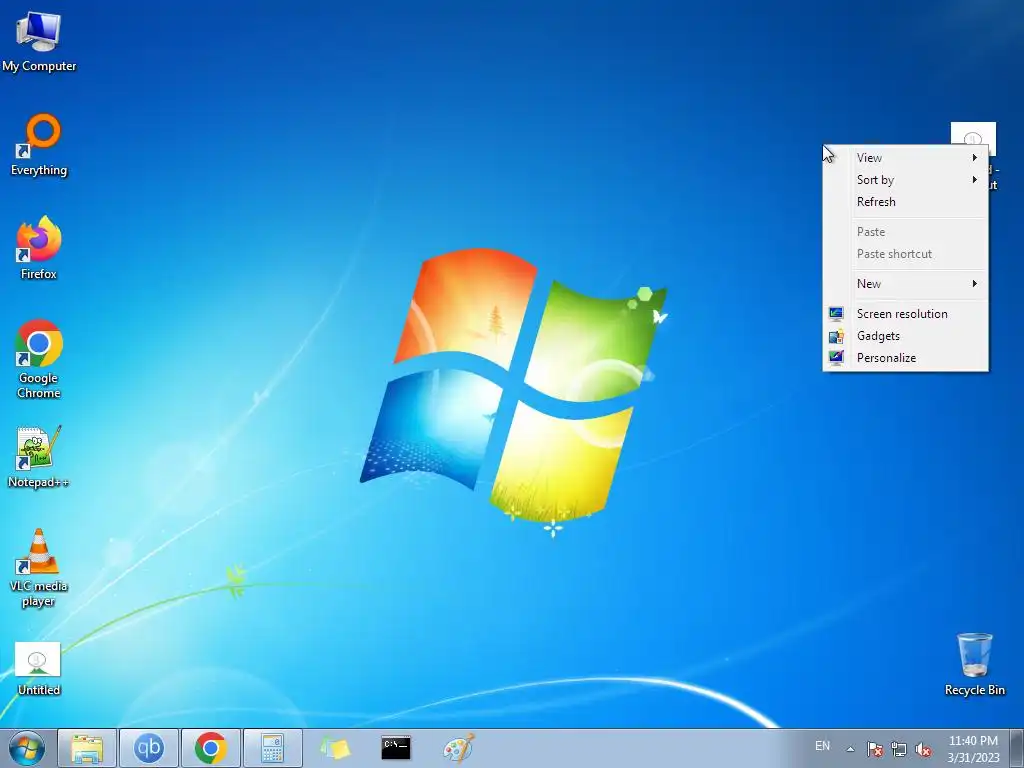Open Calculator from the taskbar
This screenshot has width=1024, height=768.
click(272, 748)
